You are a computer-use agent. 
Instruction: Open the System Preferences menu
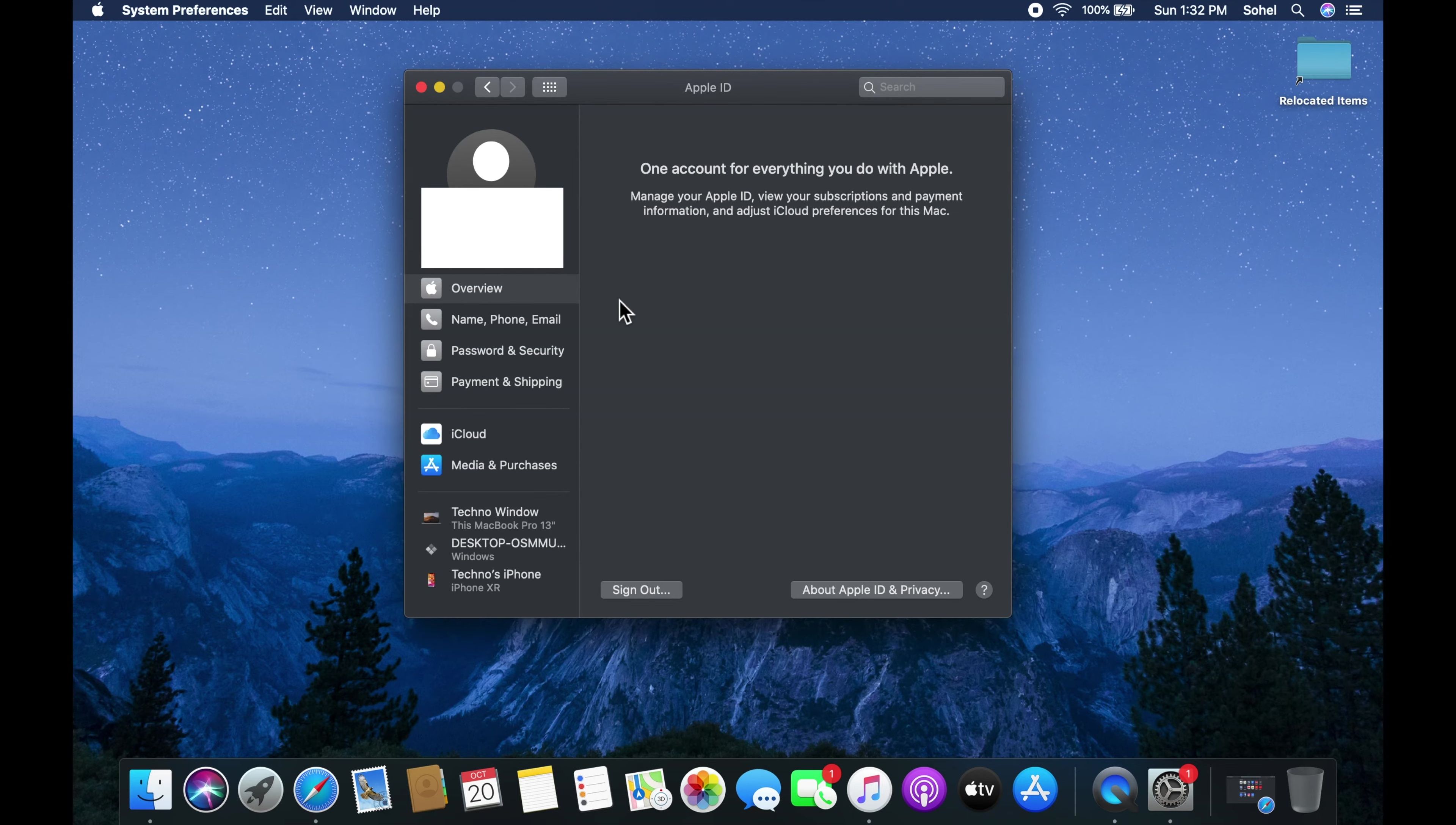tap(185, 10)
